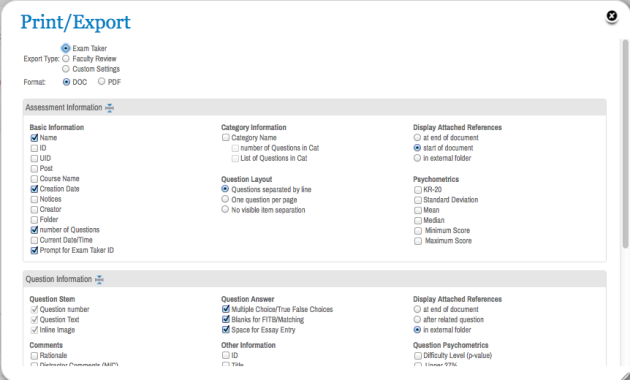Select assessment references in external folder
630x380 pixels.
[417, 158]
